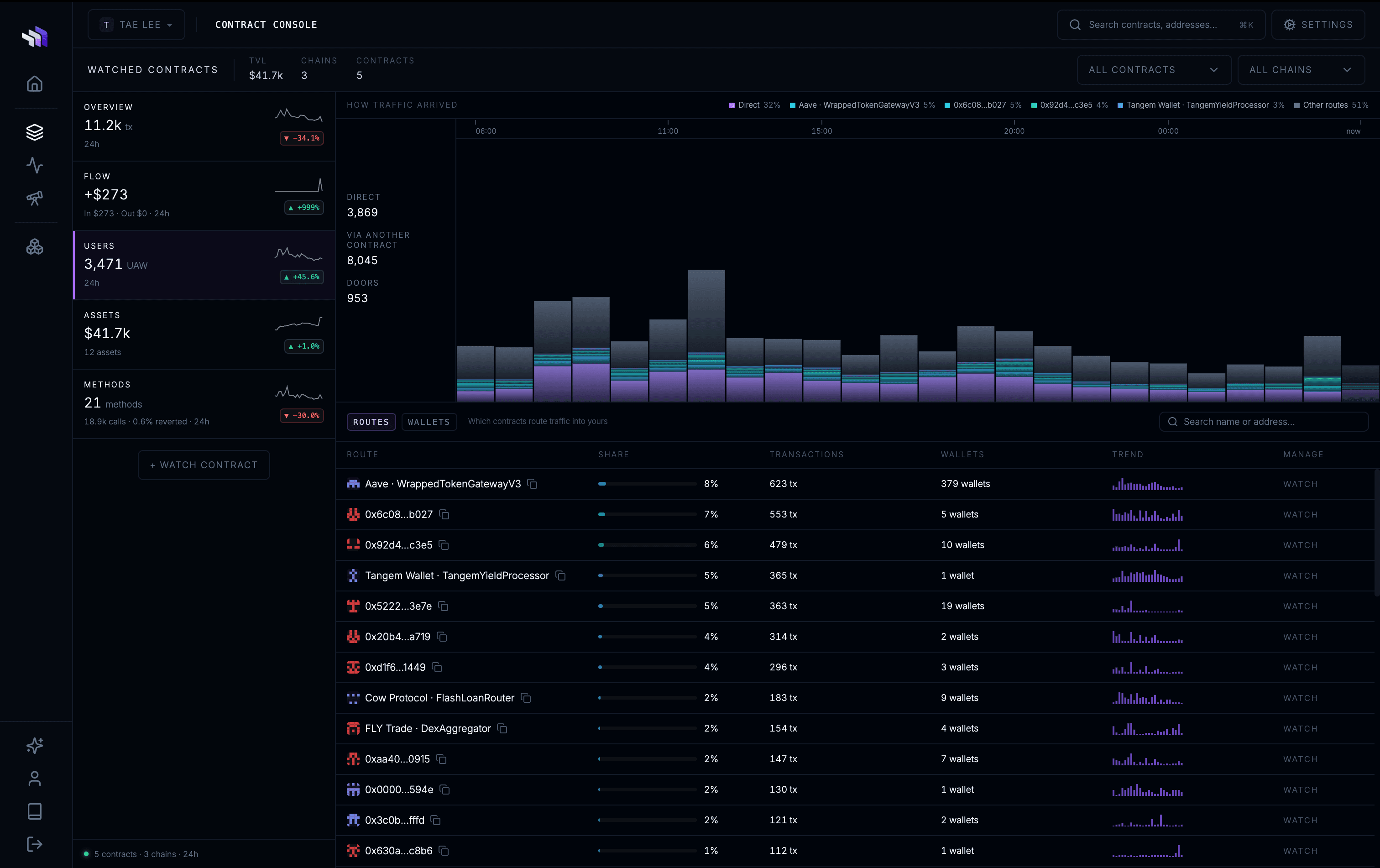
Task: Click the Direct legend color swatch
Action: pyautogui.click(x=732, y=105)
